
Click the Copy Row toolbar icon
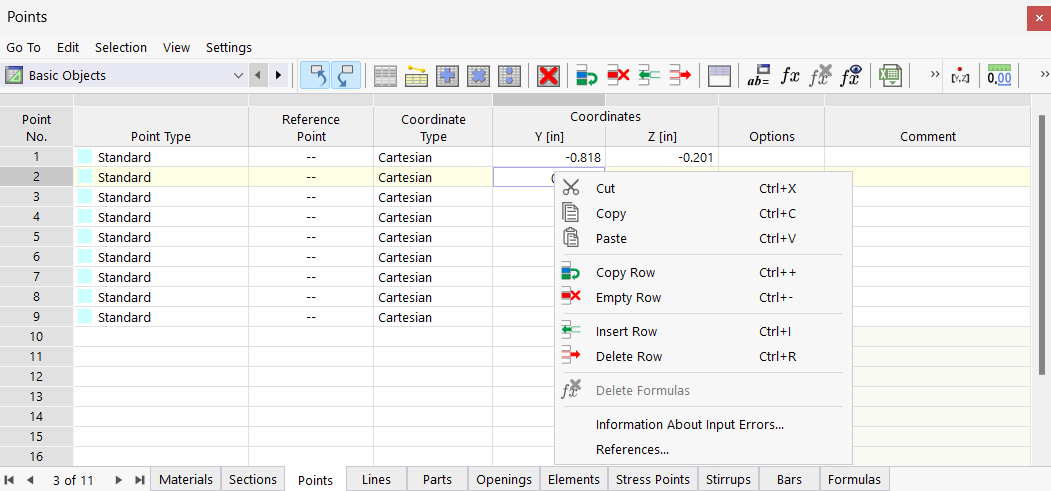587,76
